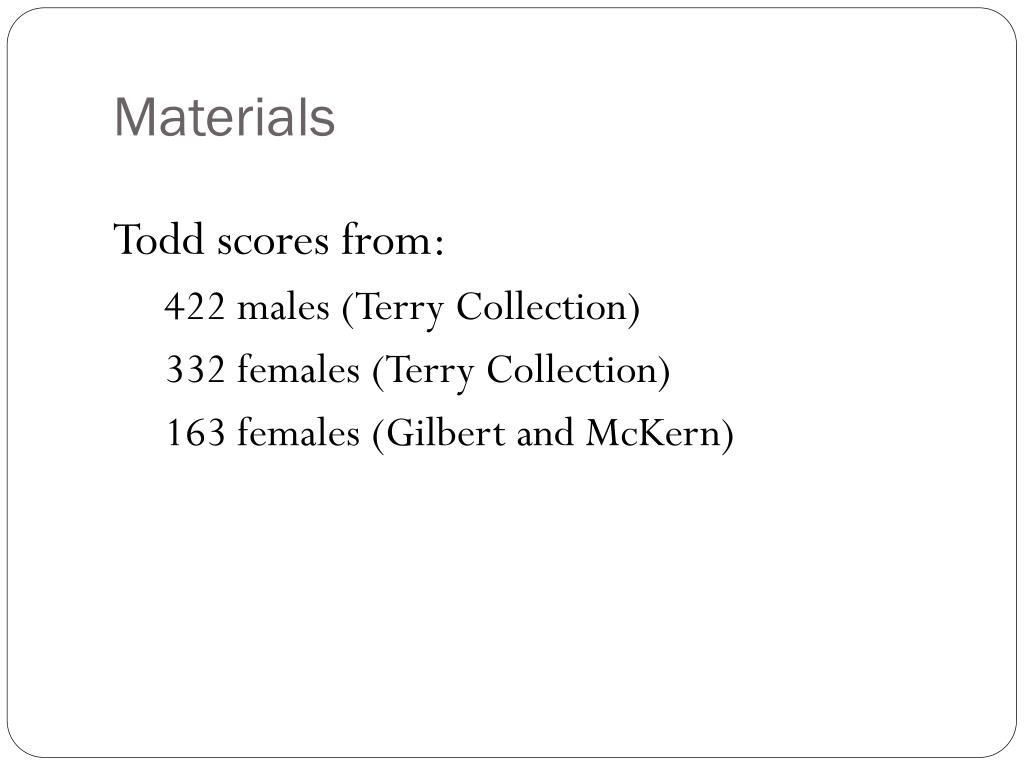This screenshot has width=1024, height=768.
Task: Click '(Terry' in the 332 females line
Action: pyautogui.click(x=423, y=372)
